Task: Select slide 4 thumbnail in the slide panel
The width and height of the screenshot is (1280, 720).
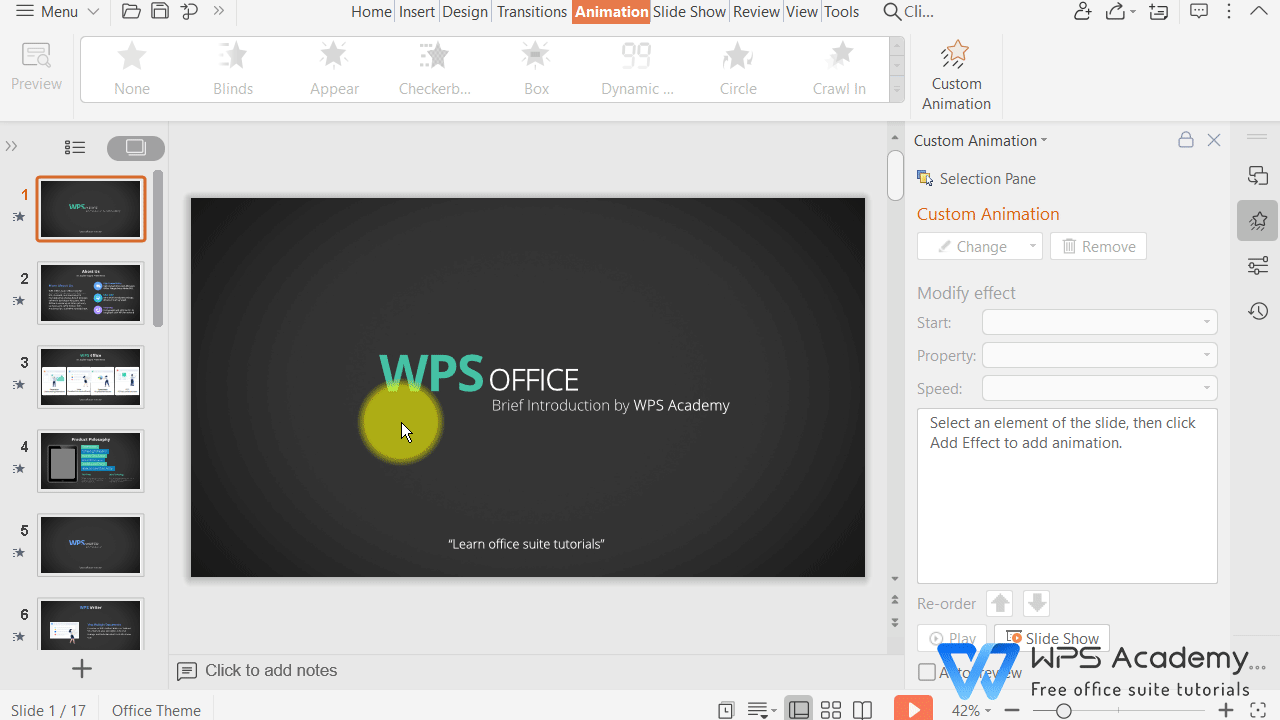Action: click(x=90, y=461)
